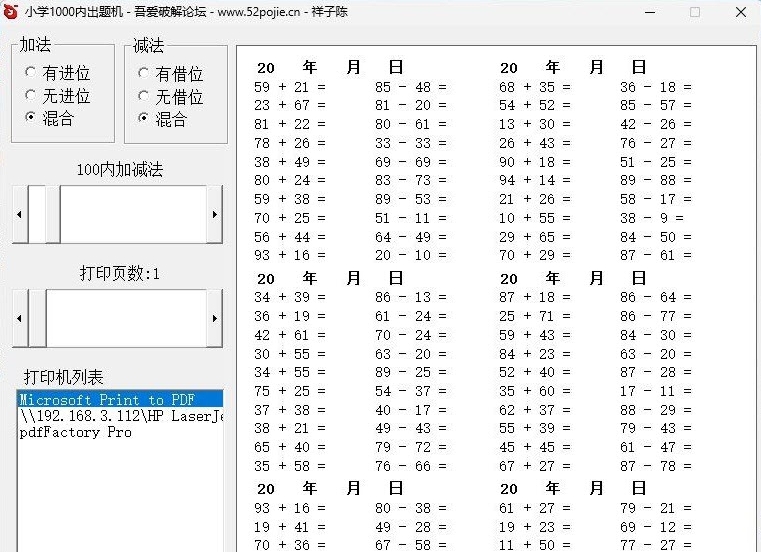The height and width of the screenshot is (552, 761).
Task: Click problem 36 - 18 = in preview
Action: (656, 87)
